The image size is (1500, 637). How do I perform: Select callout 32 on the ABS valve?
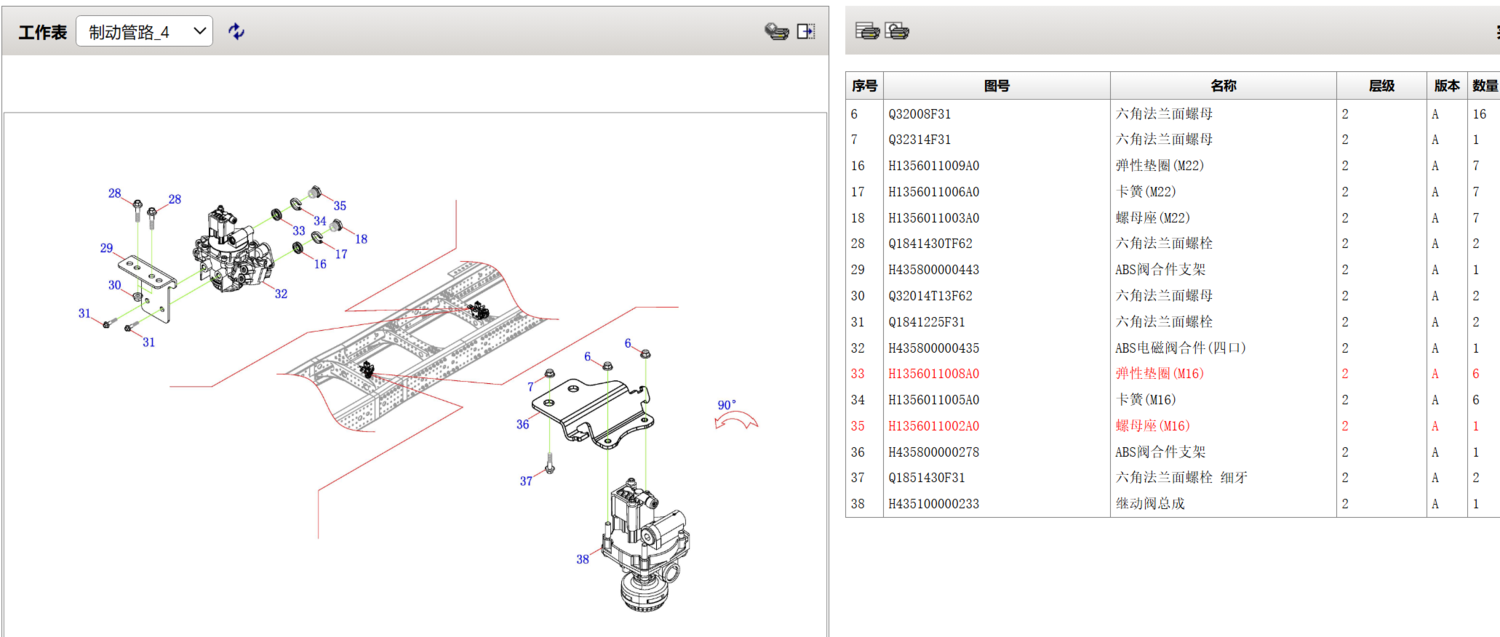tap(281, 294)
